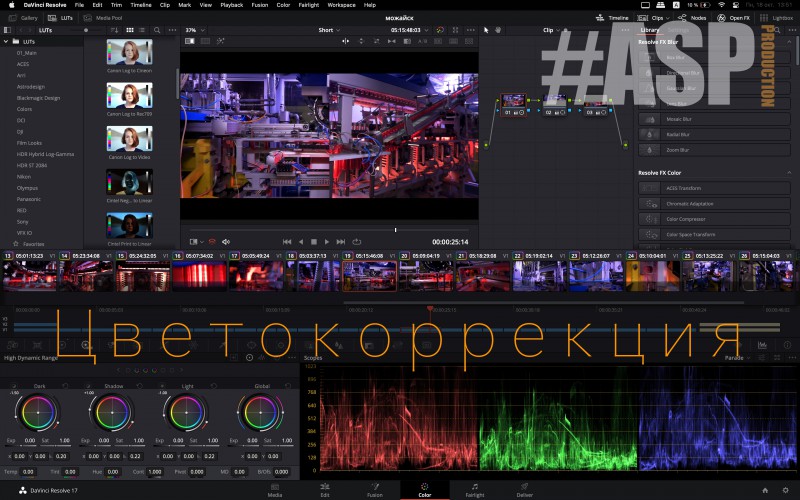Image resolution: width=800 pixels, height=500 pixels.
Task: Open HDR palette three-dot options menu
Action: pyautogui.click(x=292, y=358)
